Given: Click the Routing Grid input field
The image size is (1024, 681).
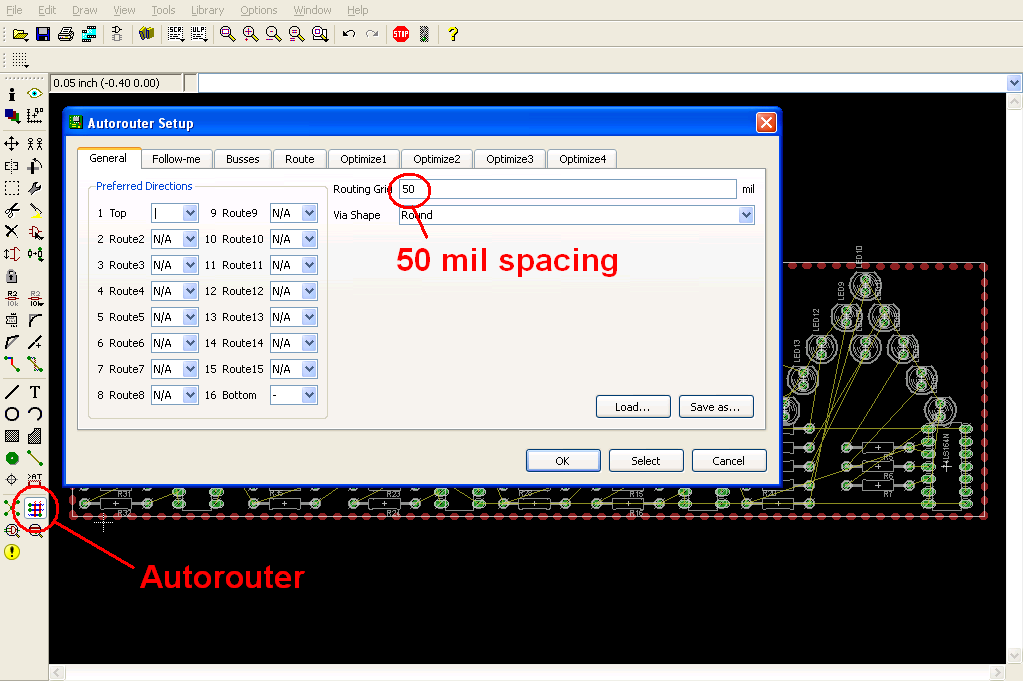Looking at the screenshot, I should coord(568,189).
